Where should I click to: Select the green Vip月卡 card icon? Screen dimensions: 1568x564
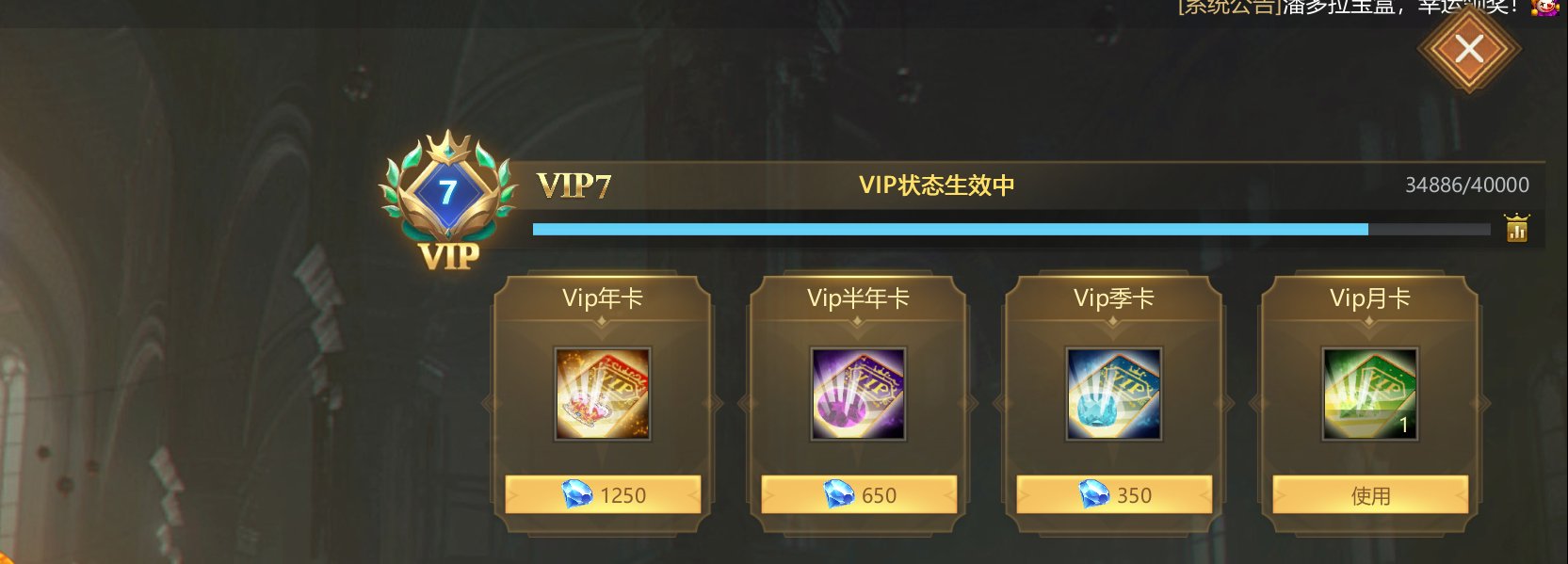click(1369, 394)
